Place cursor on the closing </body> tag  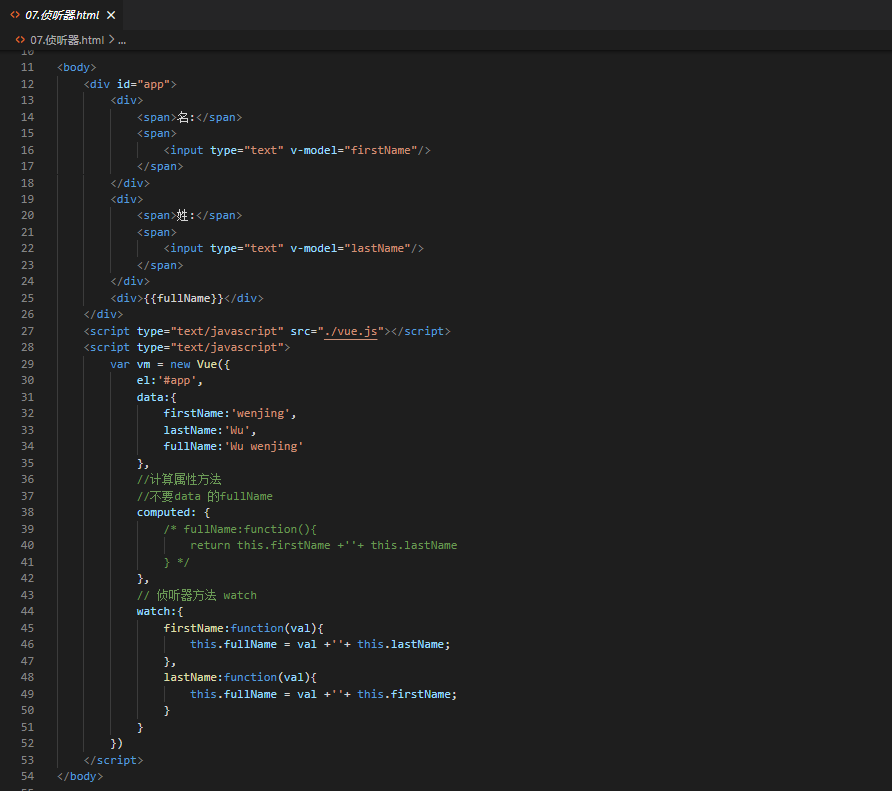pos(80,775)
